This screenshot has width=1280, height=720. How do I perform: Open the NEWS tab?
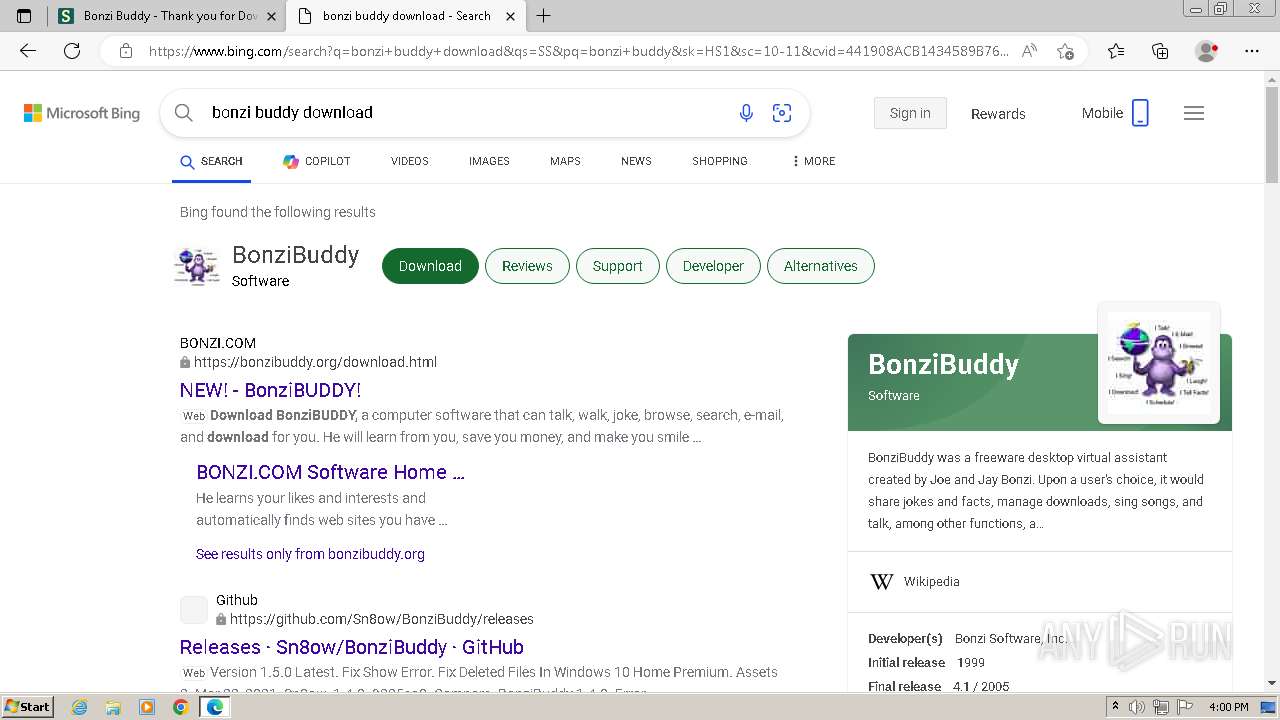point(636,161)
